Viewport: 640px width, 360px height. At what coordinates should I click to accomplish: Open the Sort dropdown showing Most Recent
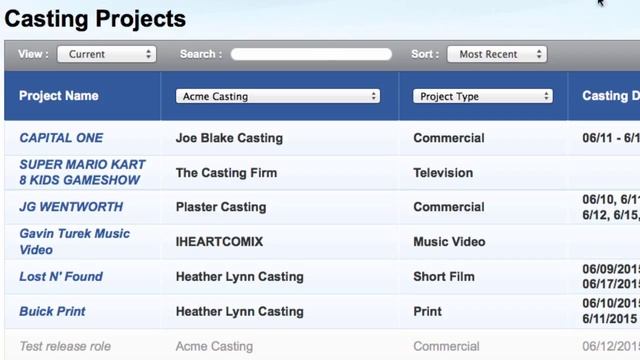point(497,54)
